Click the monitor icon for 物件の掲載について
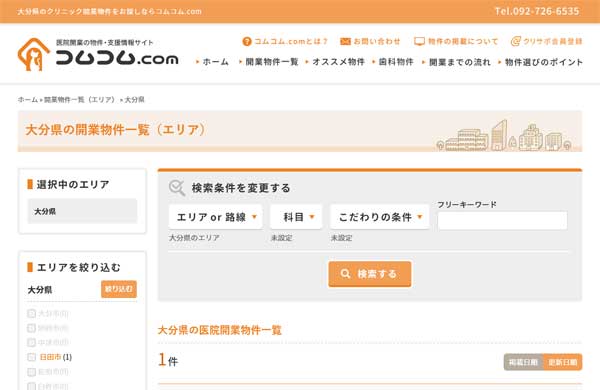The width and height of the screenshot is (600, 390). coord(419,41)
